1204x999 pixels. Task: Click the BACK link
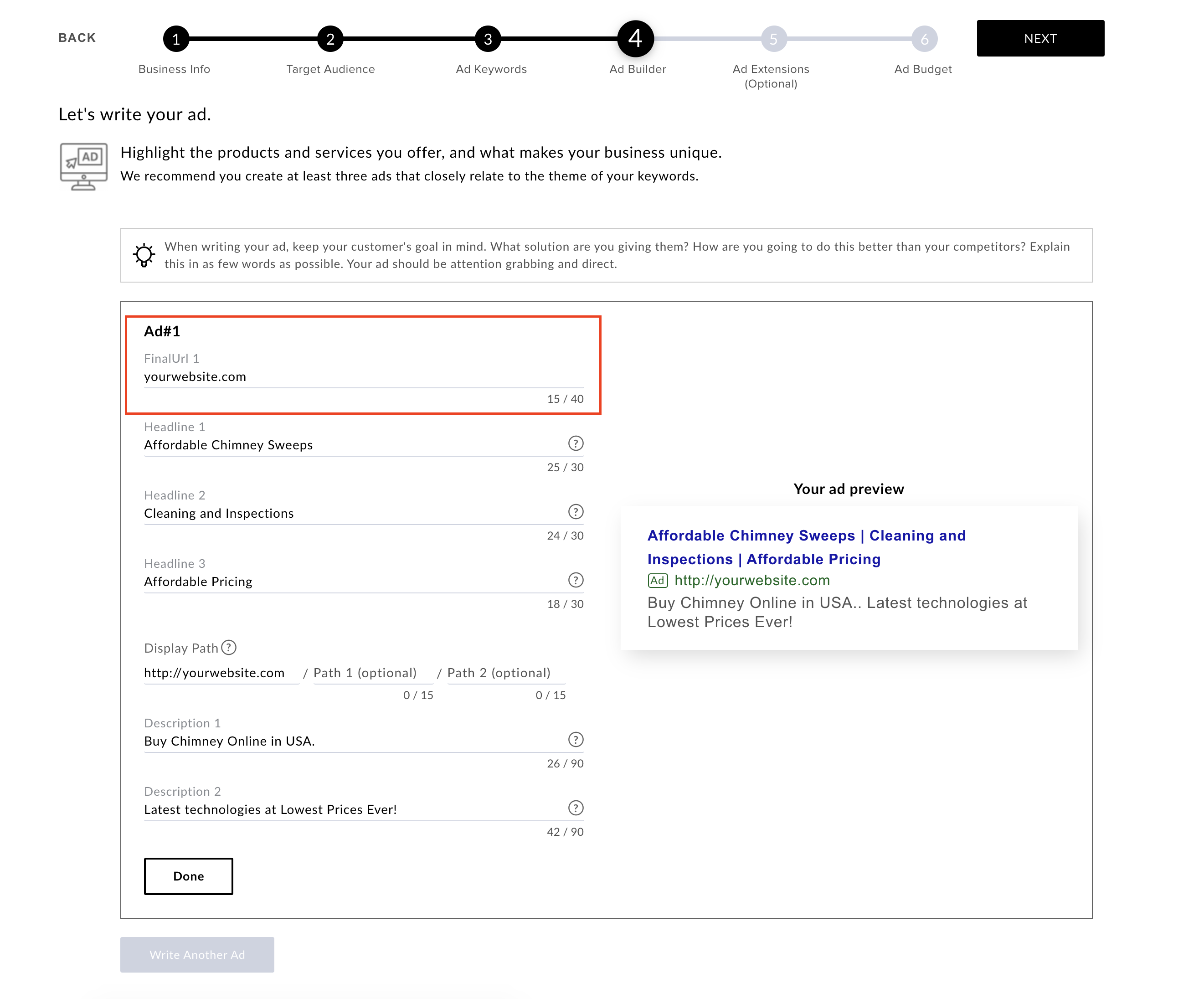pyautogui.click(x=77, y=38)
